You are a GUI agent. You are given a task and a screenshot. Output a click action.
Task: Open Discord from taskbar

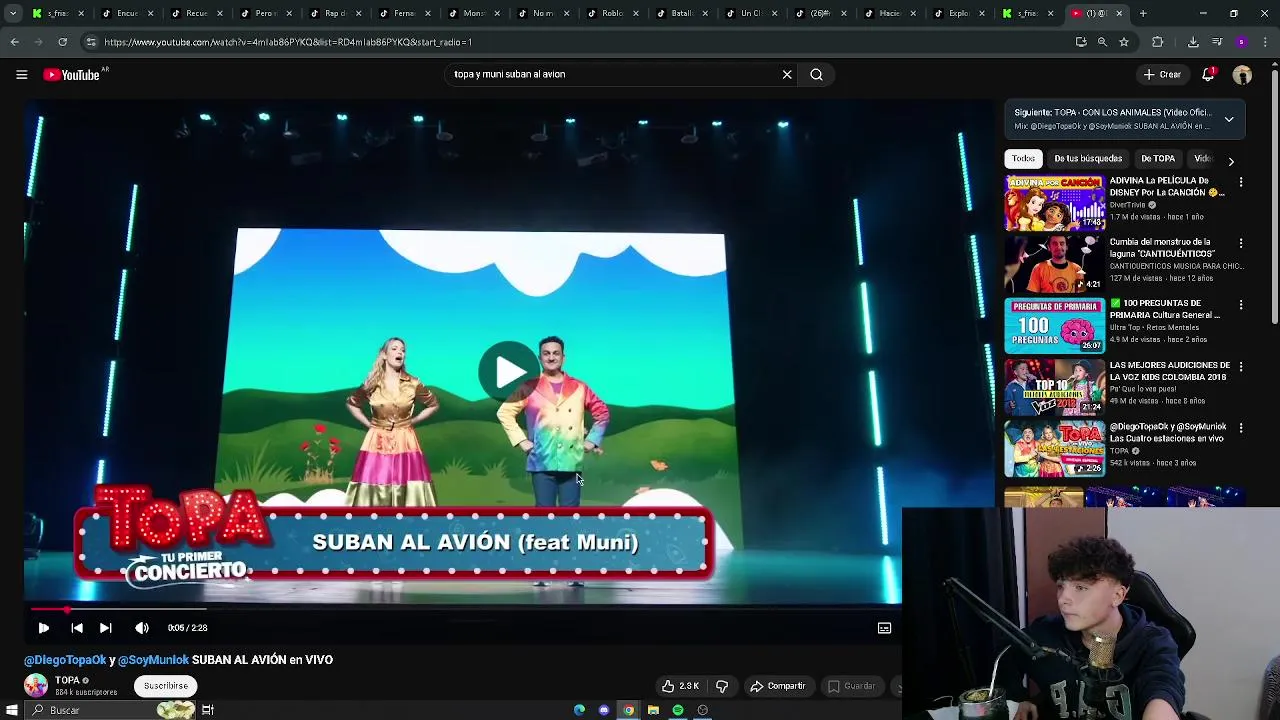click(604, 710)
